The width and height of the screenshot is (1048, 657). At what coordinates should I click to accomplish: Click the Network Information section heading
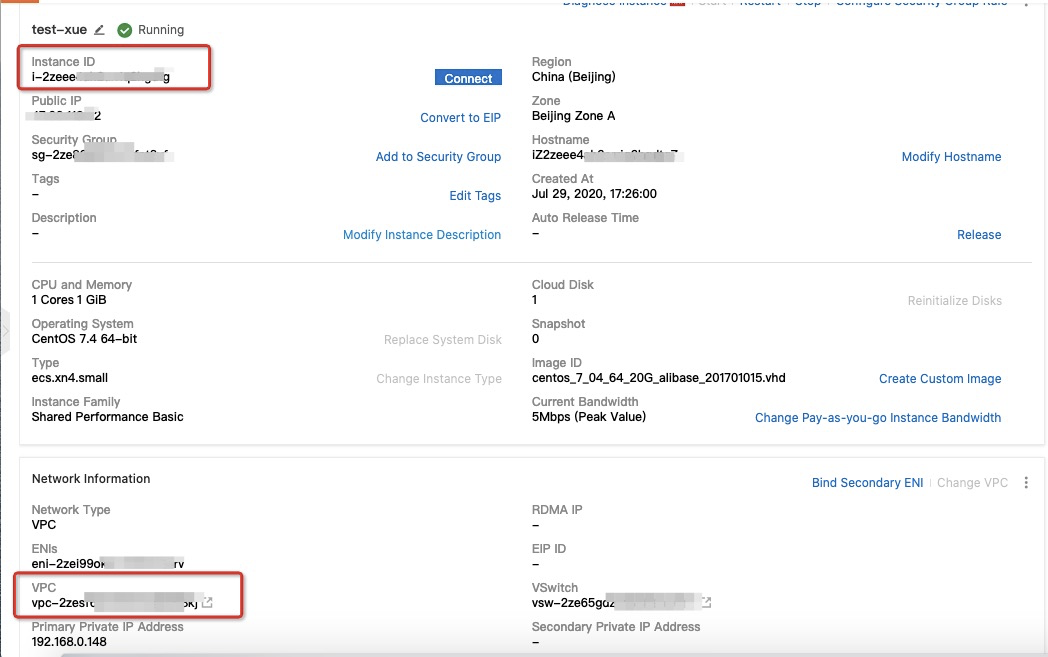coord(91,479)
